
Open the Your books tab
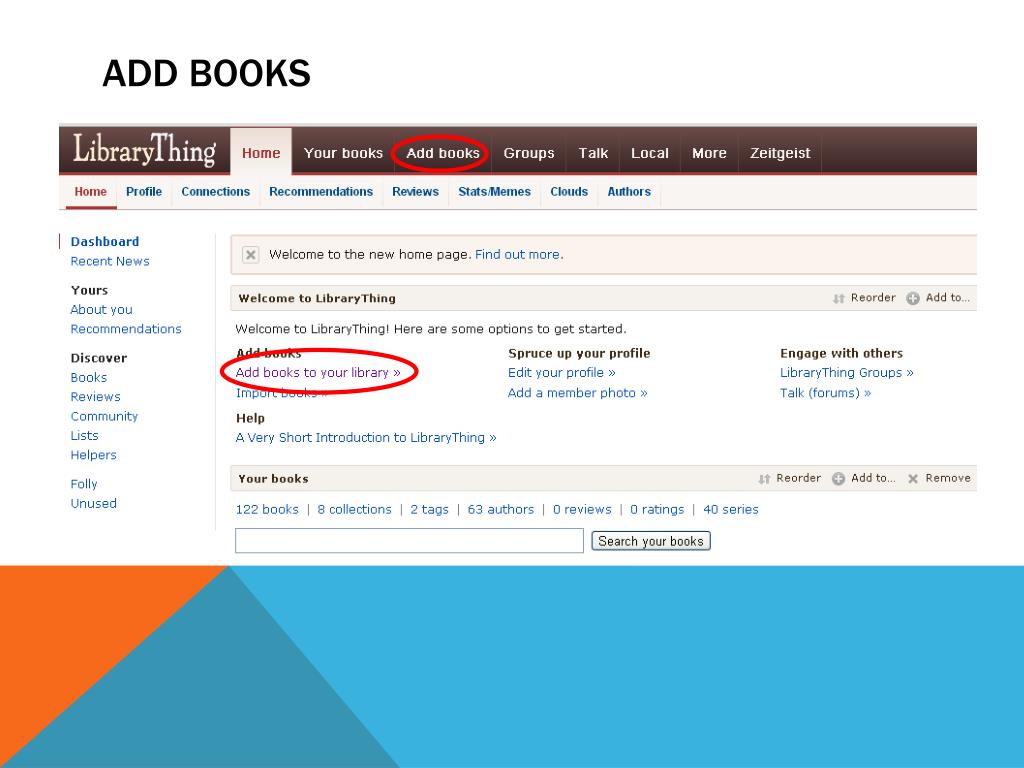[x=344, y=153]
